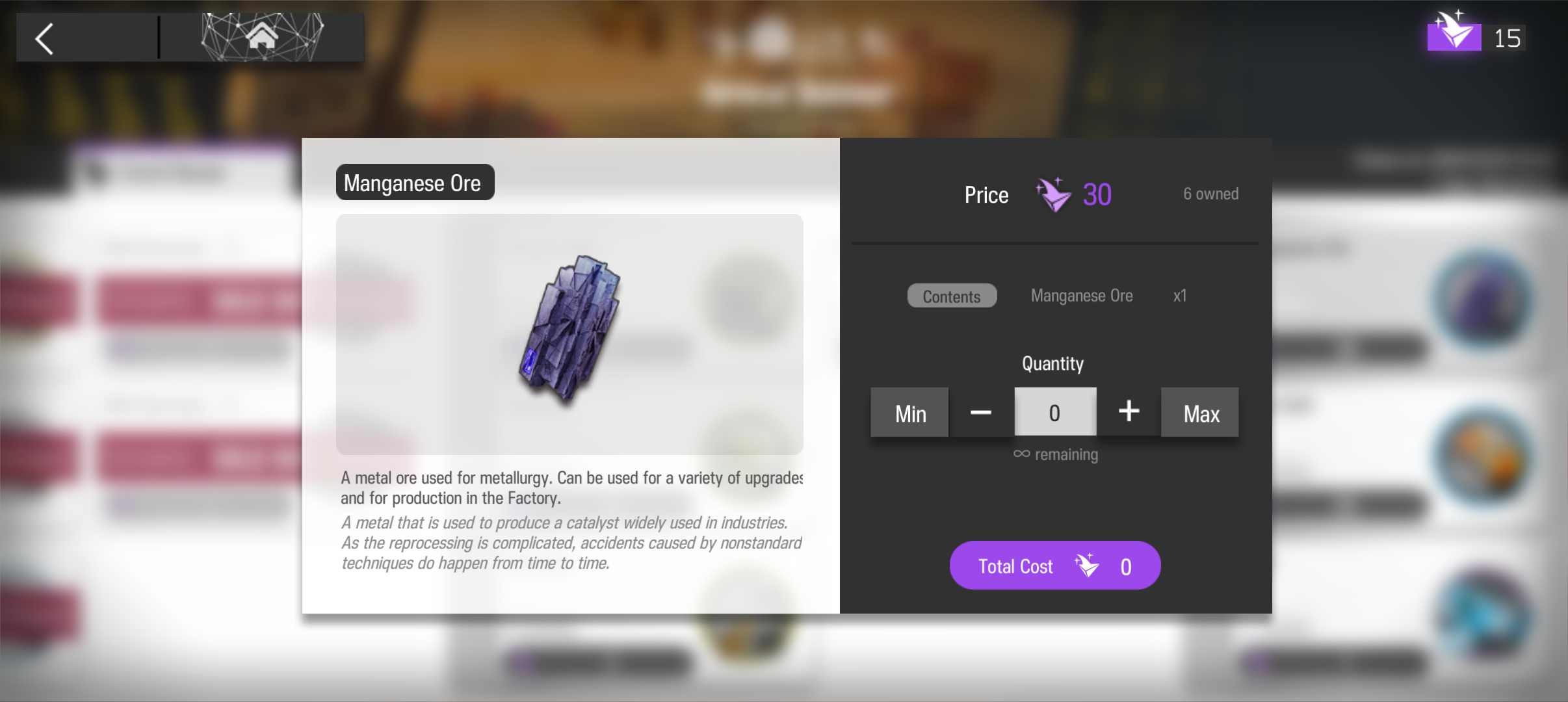This screenshot has width=1568, height=702.
Task: Set quantity to Min
Action: 909,412
